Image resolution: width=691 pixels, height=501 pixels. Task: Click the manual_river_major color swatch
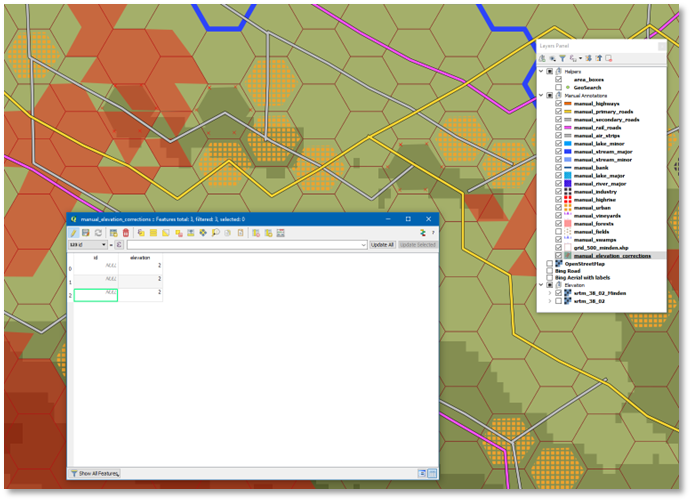coord(568,183)
